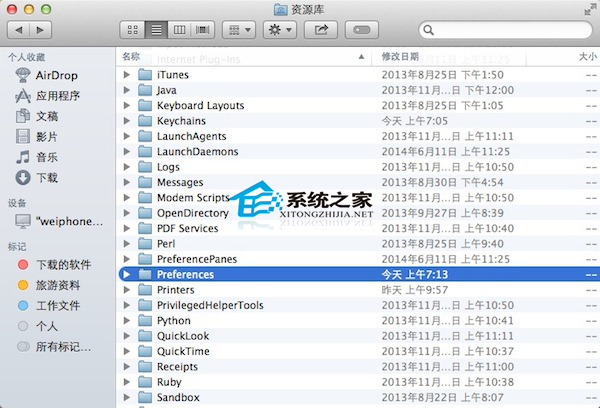The height and width of the screenshot is (408, 600).
Task: Open 音乐 in the sidebar
Action: [37, 157]
